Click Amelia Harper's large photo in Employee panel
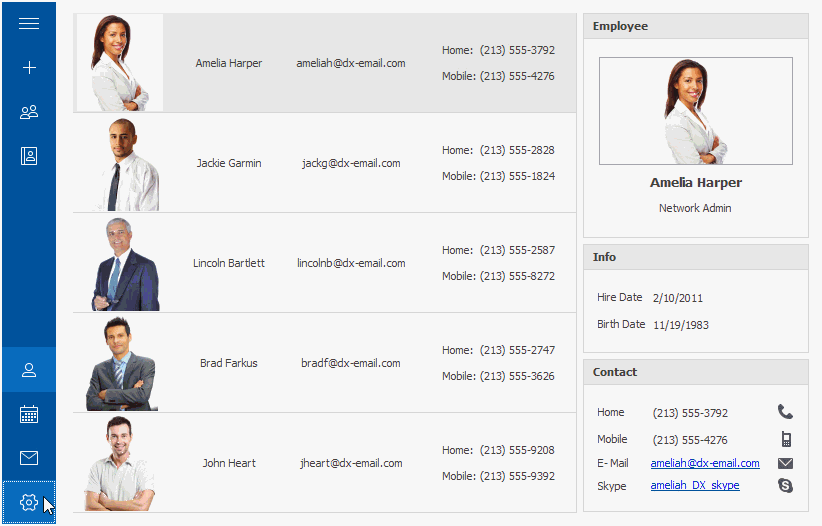822x526 pixels. (695, 111)
